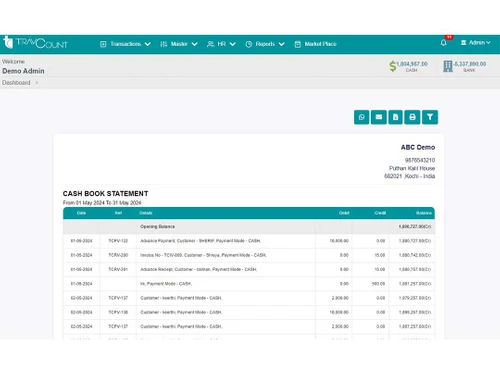Screen dimensions: 500x375
Task: Open the Reports menu
Action: [x=265, y=44]
